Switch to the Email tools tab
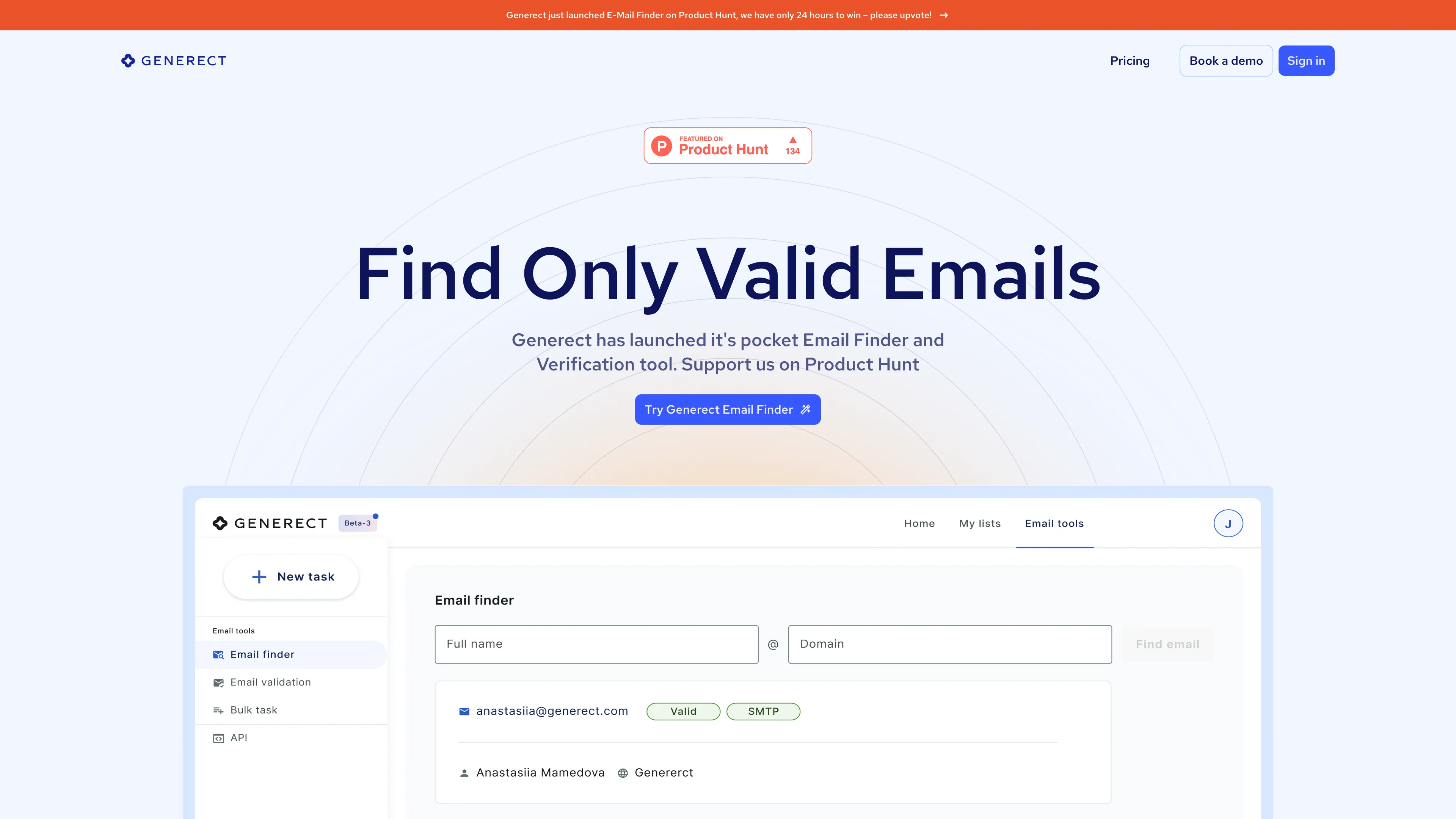 point(1054,523)
